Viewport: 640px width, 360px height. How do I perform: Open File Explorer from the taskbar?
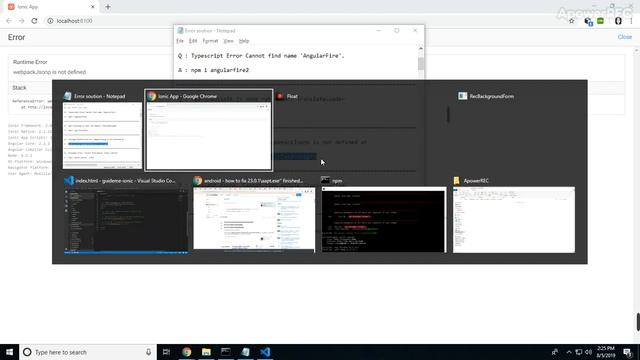(x=206, y=352)
